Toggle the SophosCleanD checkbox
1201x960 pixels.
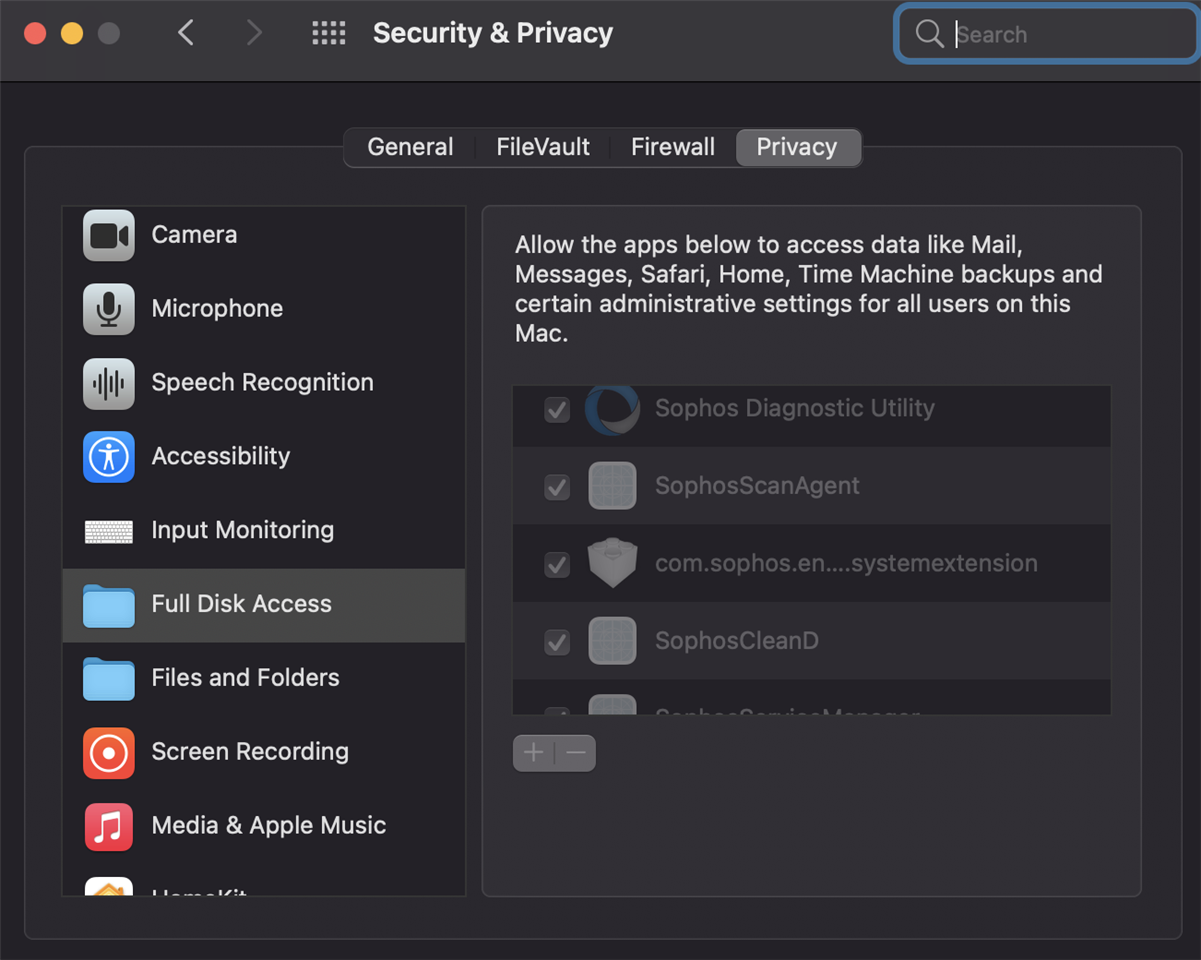[x=557, y=642]
